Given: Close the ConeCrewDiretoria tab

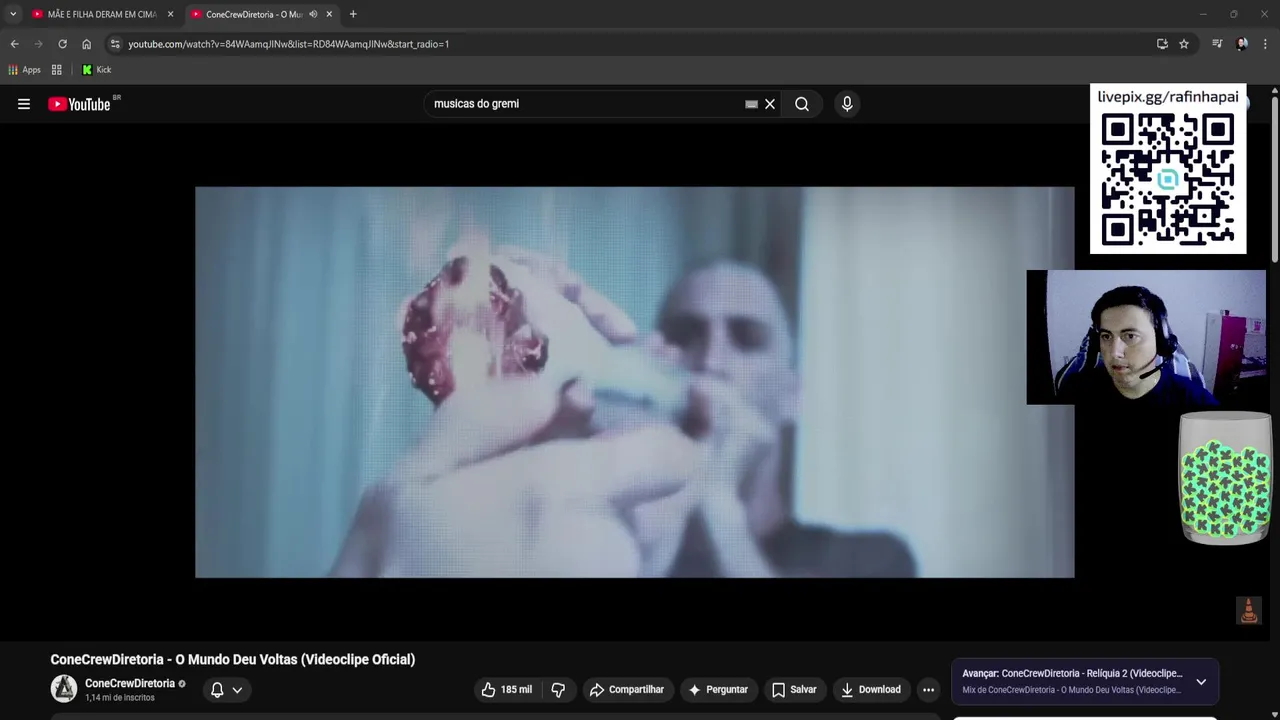Looking at the screenshot, I should click(x=329, y=14).
